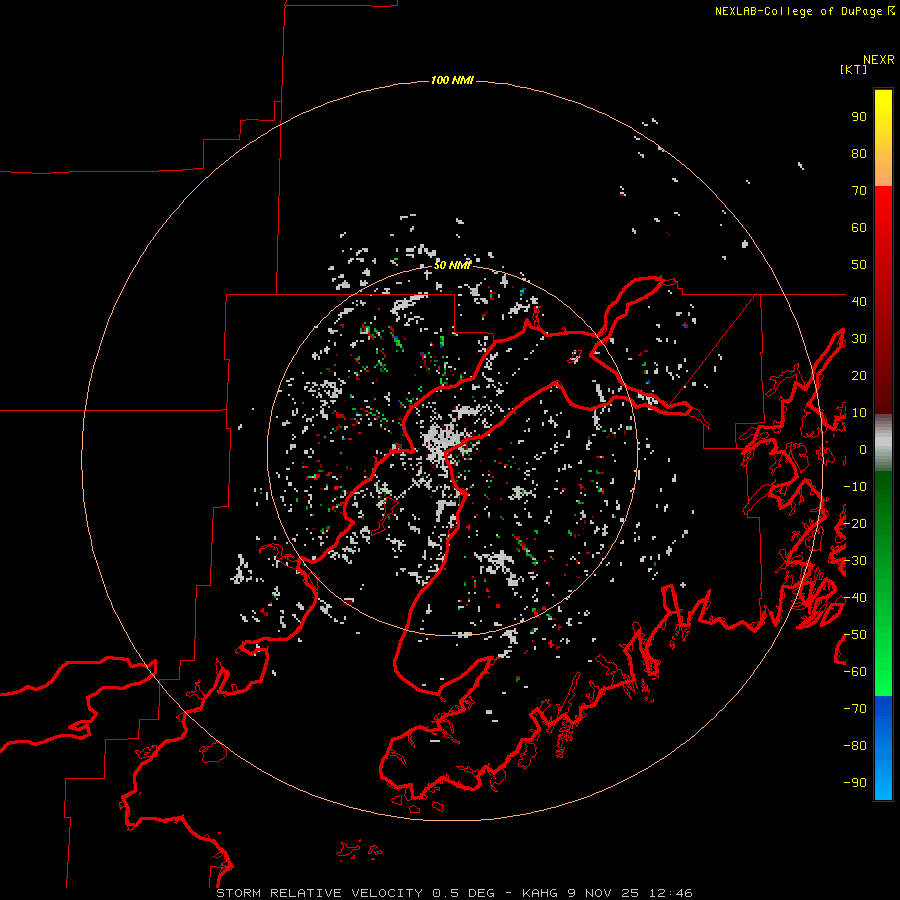Click the 50 value on the velocity scale
Image resolution: width=900 pixels, height=900 pixels.
859,265
